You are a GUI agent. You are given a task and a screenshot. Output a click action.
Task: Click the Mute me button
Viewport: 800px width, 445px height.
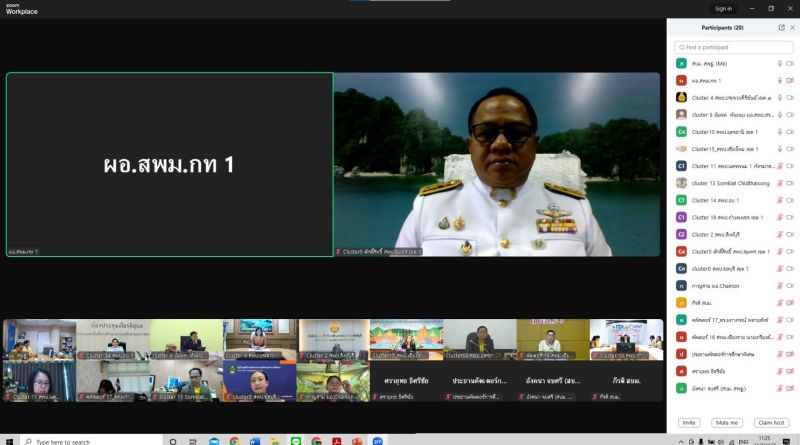(x=727, y=423)
